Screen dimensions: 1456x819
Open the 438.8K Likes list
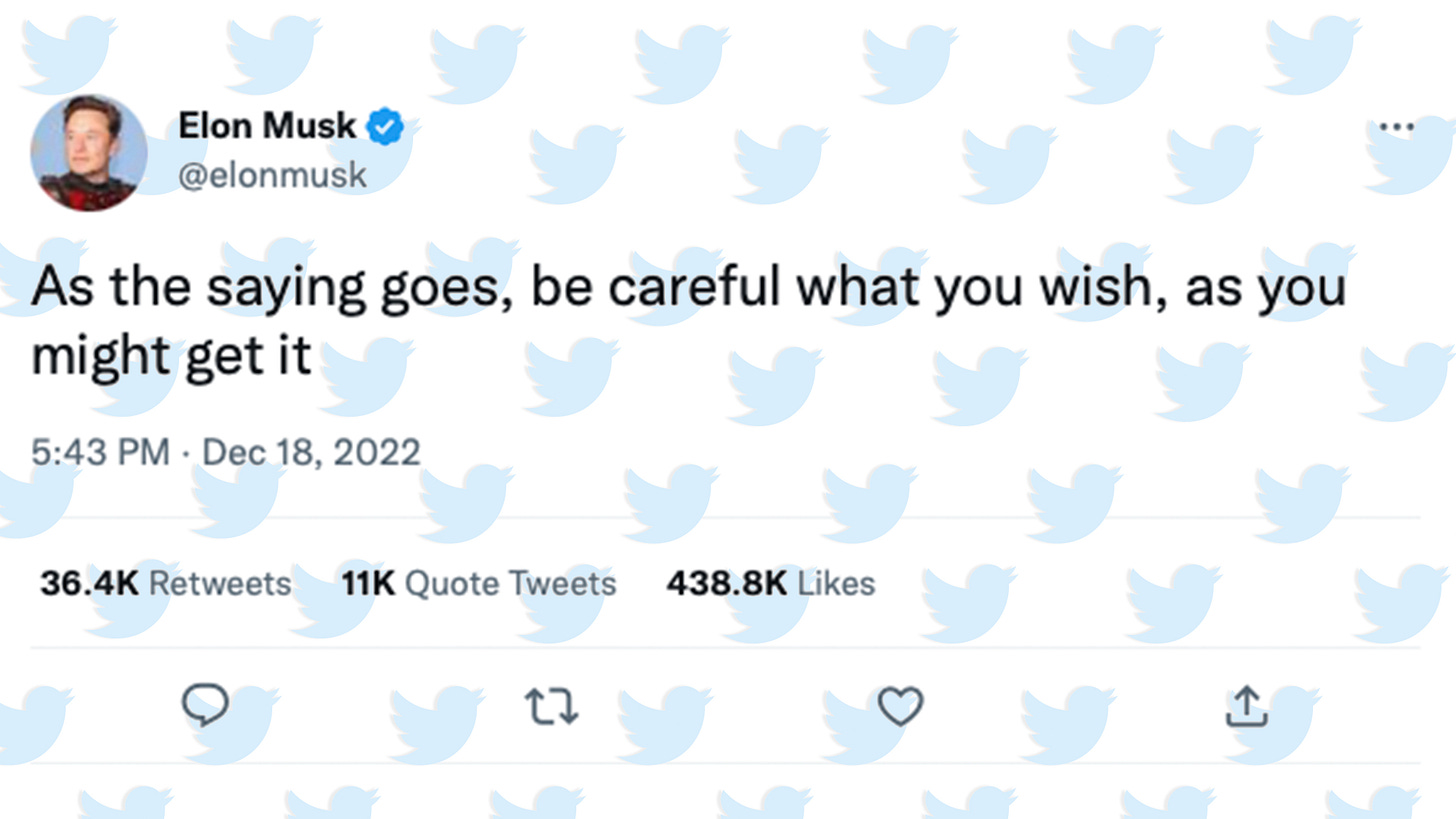[769, 583]
